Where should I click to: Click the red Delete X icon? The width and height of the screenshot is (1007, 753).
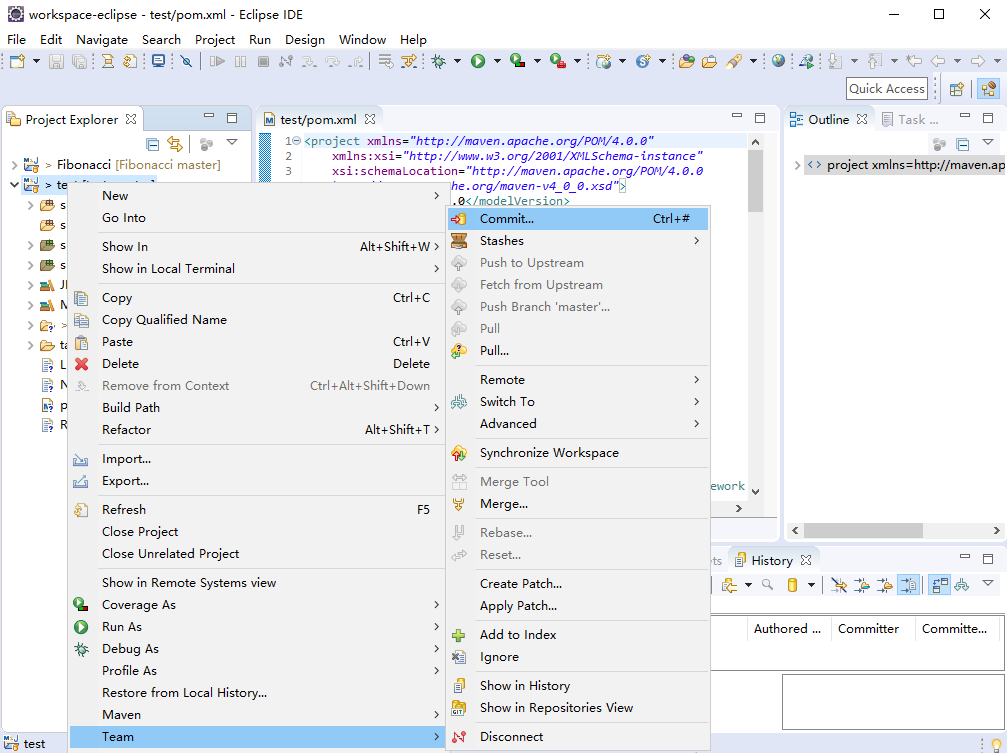click(x=82, y=364)
